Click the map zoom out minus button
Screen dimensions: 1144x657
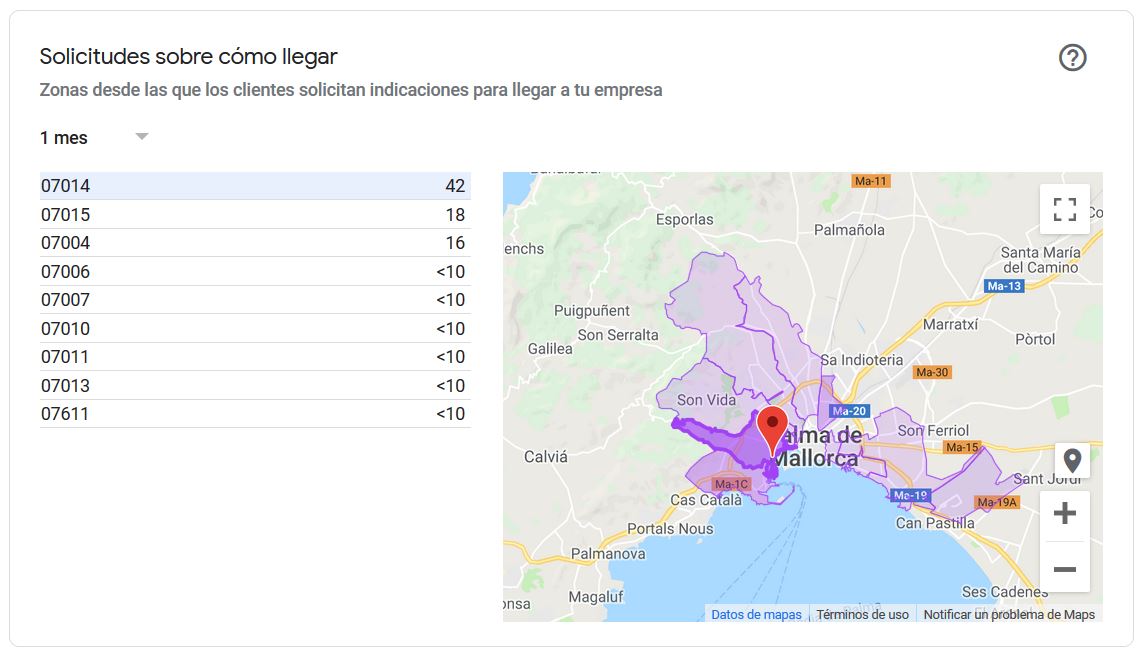coord(1064,569)
